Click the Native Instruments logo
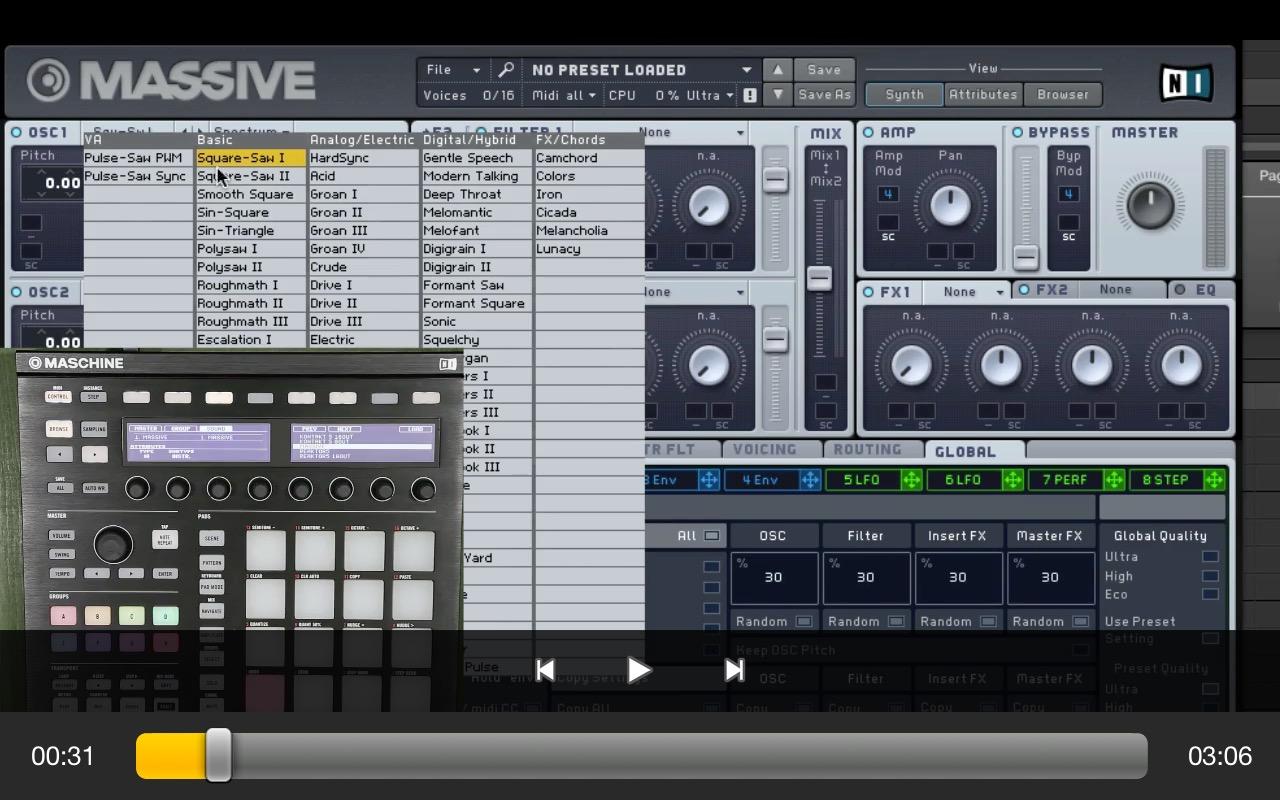The width and height of the screenshot is (1280, 800). [1186, 83]
